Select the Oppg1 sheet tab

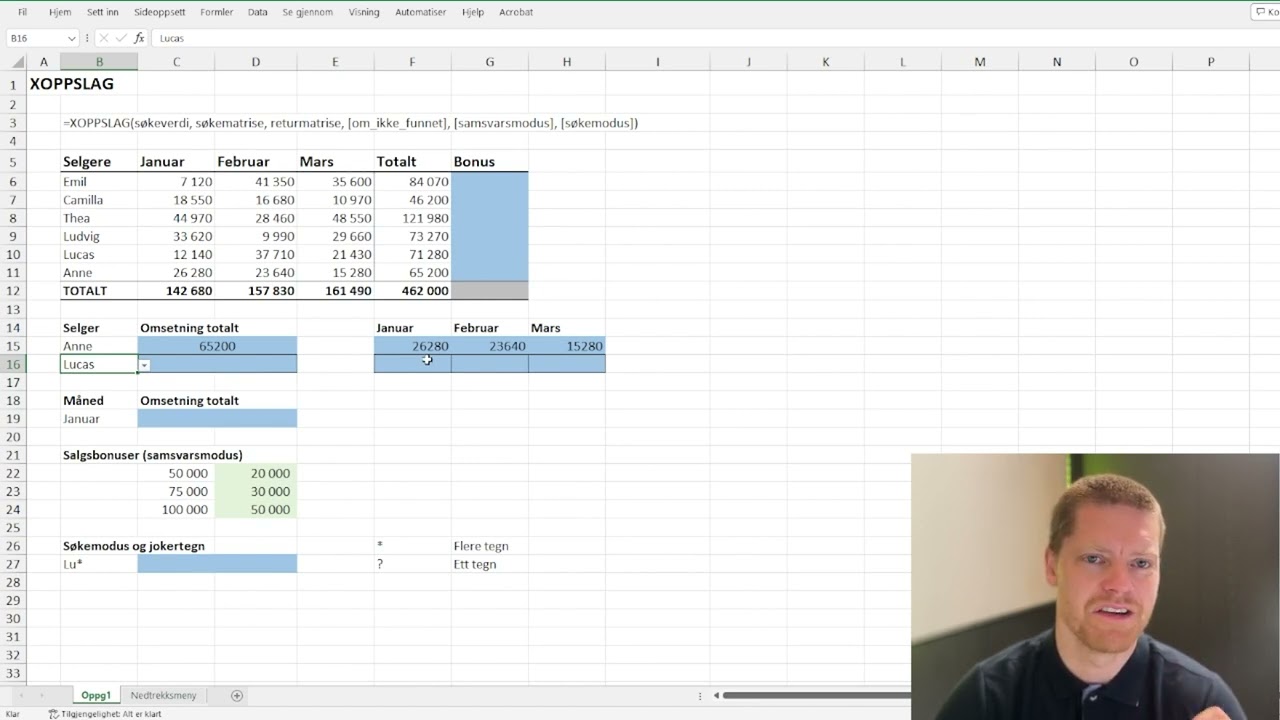tap(96, 695)
